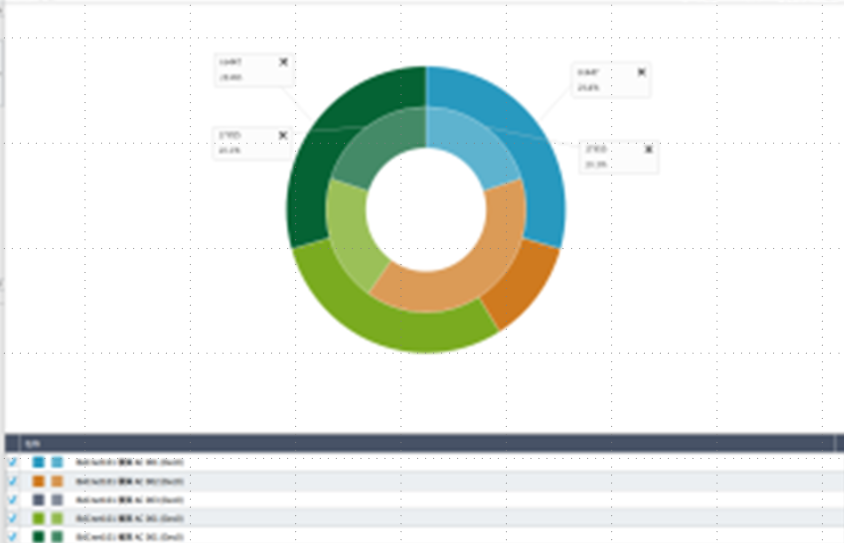
Task: Uncheck the orange series legend checkbox
Action: click(13, 481)
